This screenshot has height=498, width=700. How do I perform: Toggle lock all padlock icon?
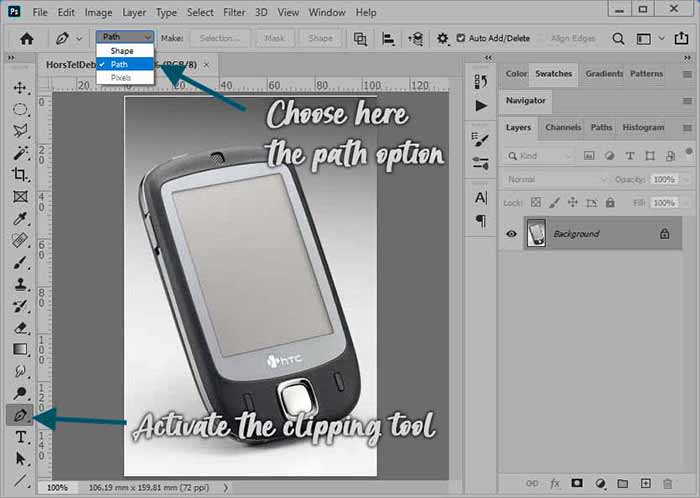[x=610, y=203]
